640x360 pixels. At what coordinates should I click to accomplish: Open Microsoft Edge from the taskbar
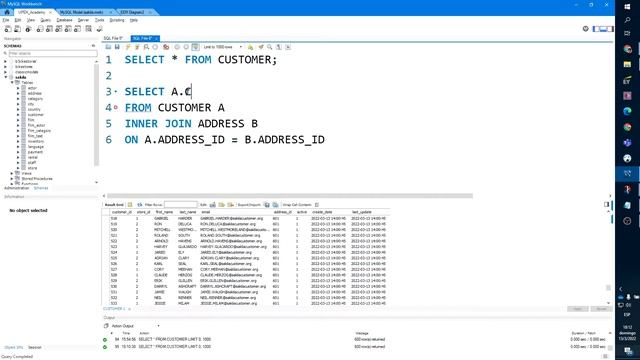(627, 111)
